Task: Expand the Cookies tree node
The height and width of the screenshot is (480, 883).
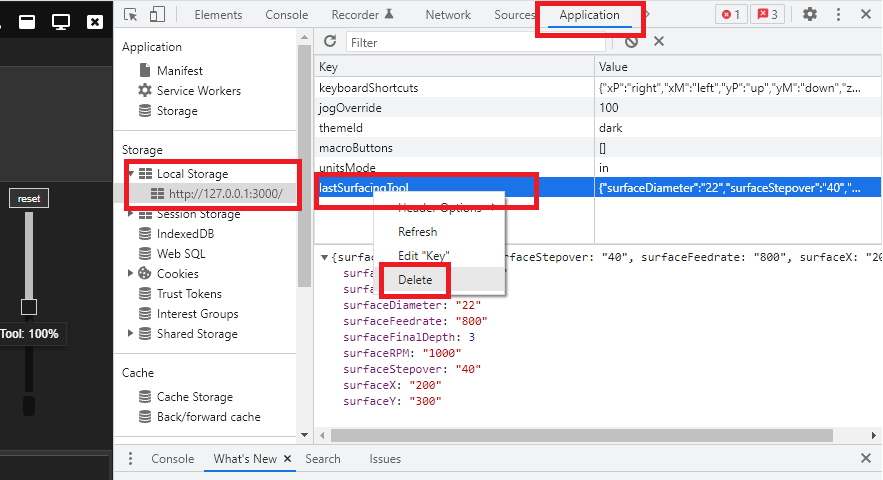Action: point(131,274)
